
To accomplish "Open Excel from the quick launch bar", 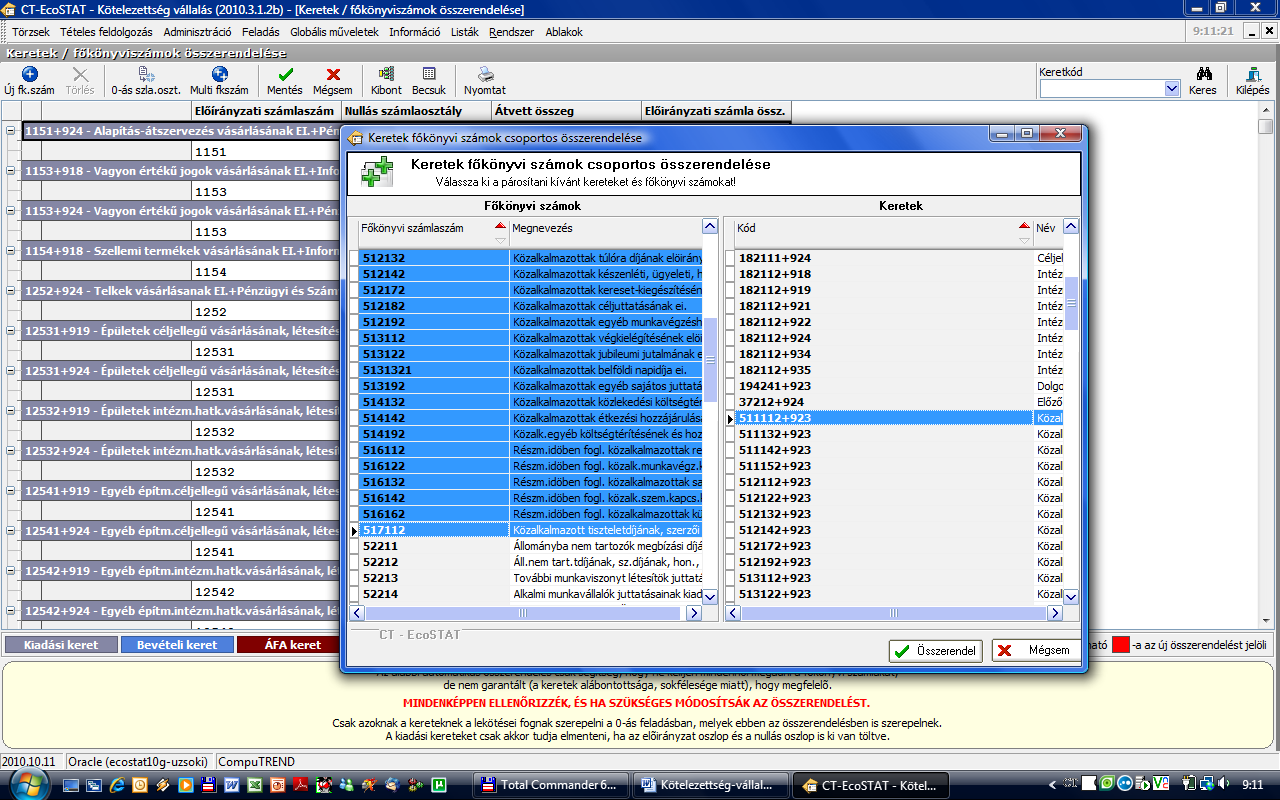I will coord(255,786).
